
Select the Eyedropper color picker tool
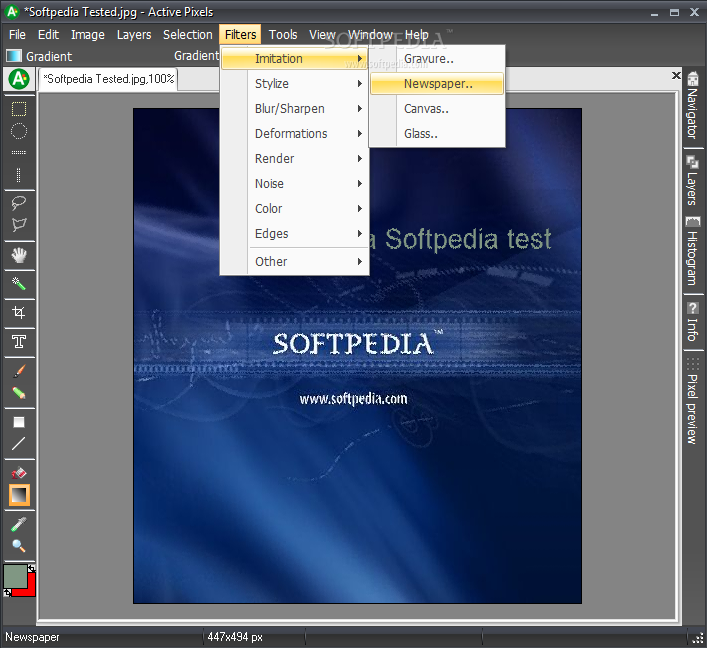(18, 524)
